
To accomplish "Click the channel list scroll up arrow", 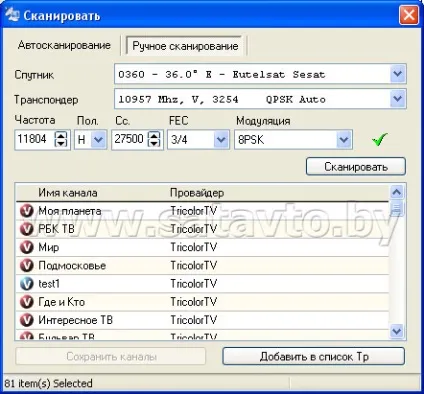I will point(397,192).
